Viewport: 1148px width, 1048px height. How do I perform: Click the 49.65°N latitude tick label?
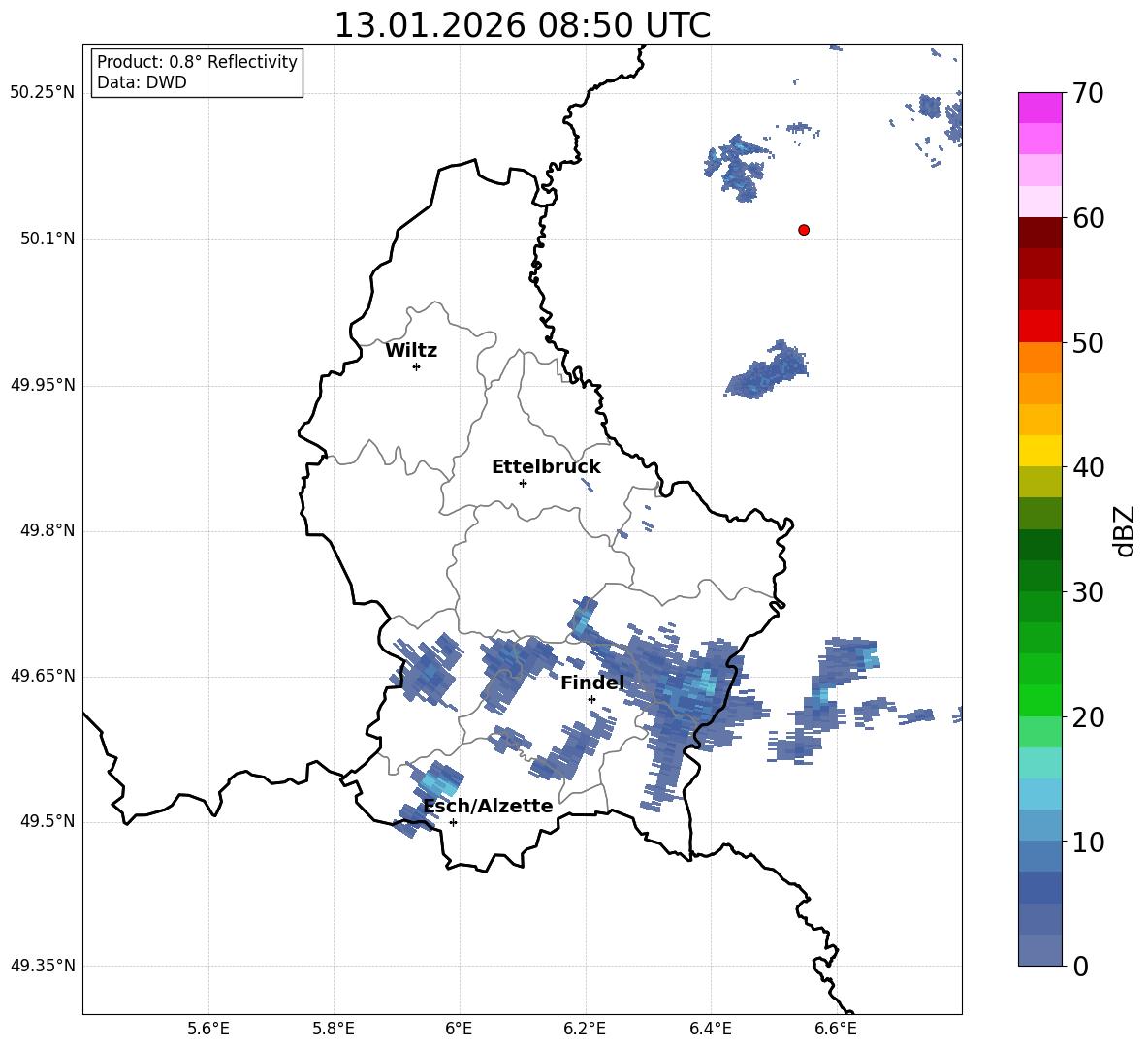(43, 675)
